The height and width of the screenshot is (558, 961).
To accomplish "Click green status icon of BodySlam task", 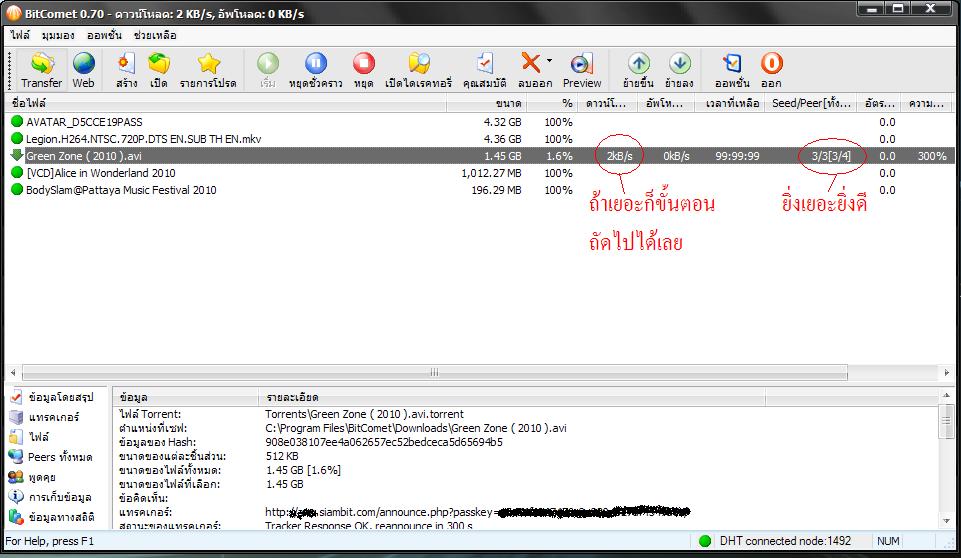I will 17,189.
